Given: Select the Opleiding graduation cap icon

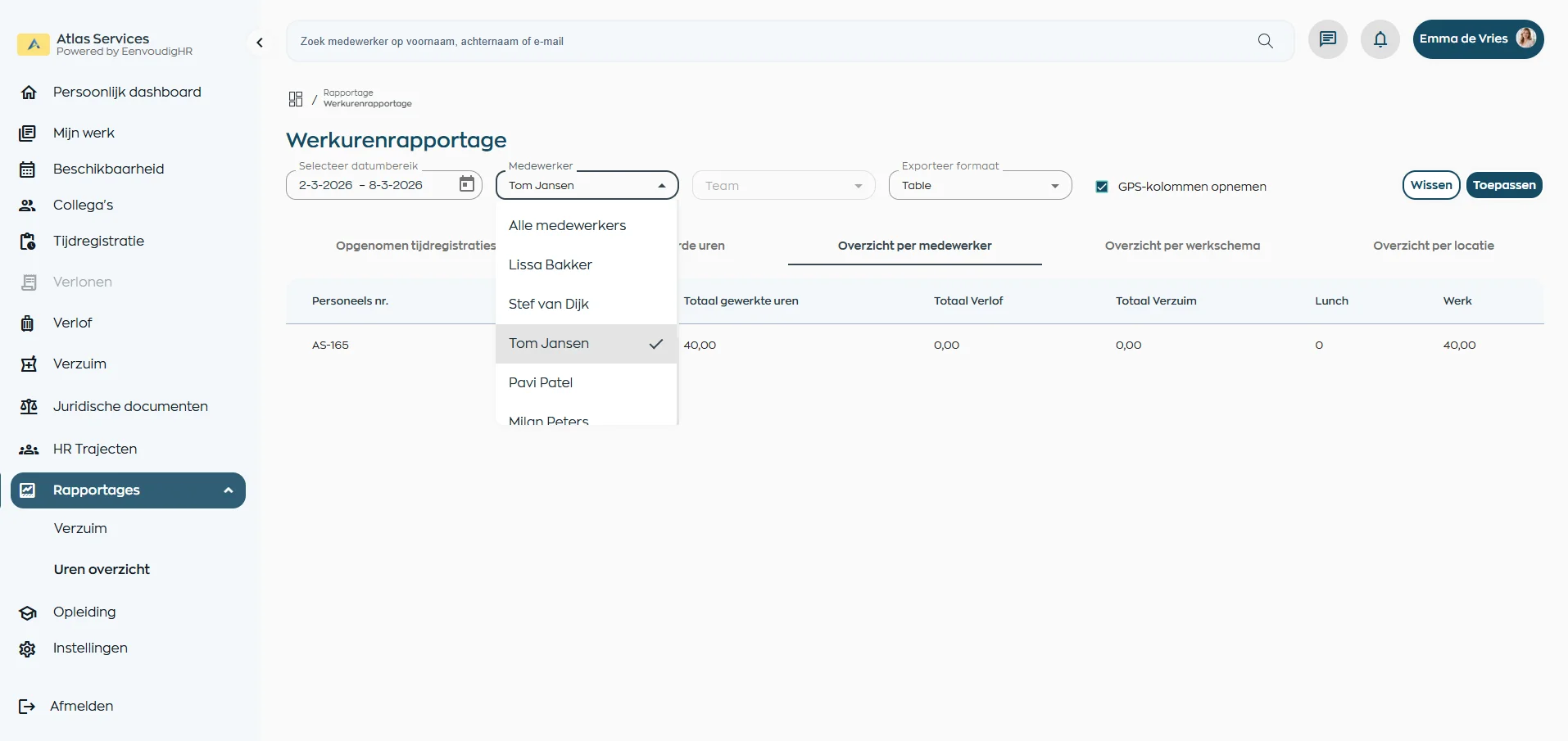Looking at the screenshot, I should click(x=28, y=612).
